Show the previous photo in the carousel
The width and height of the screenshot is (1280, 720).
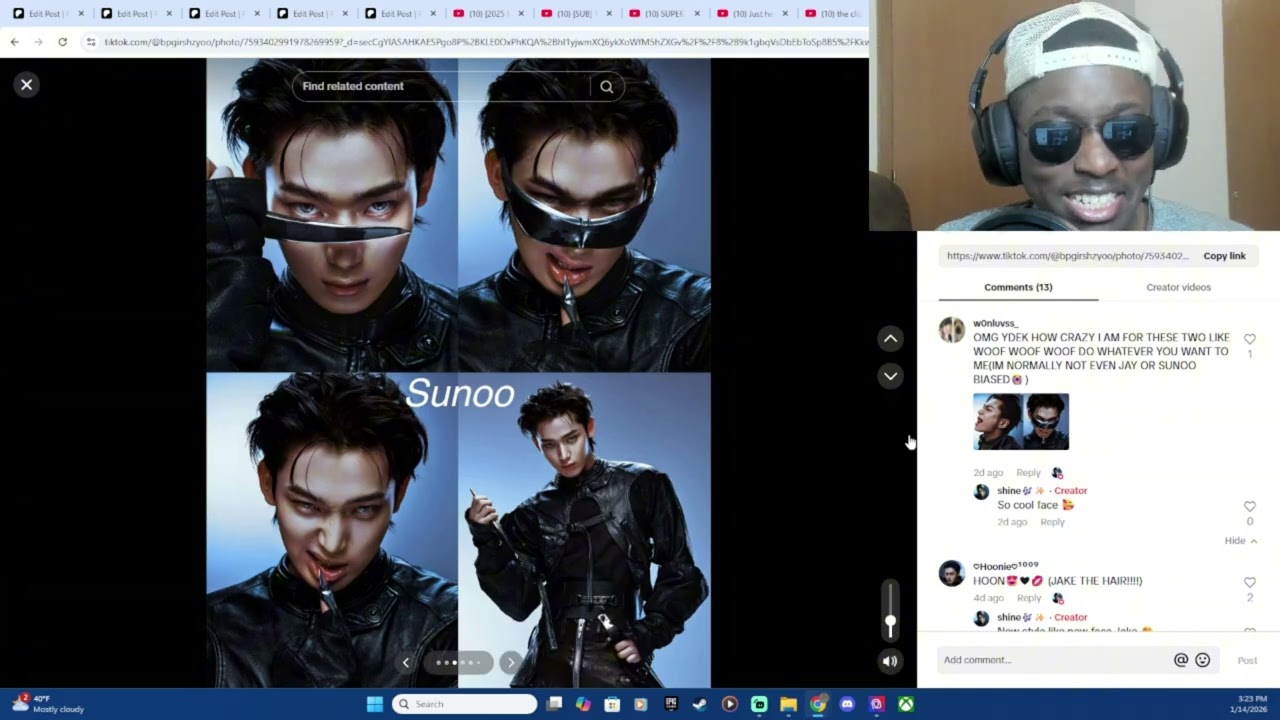[x=405, y=662]
